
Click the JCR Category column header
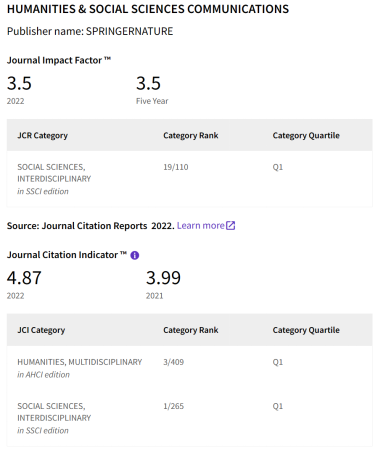pyautogui.click(x=42, y=136)
